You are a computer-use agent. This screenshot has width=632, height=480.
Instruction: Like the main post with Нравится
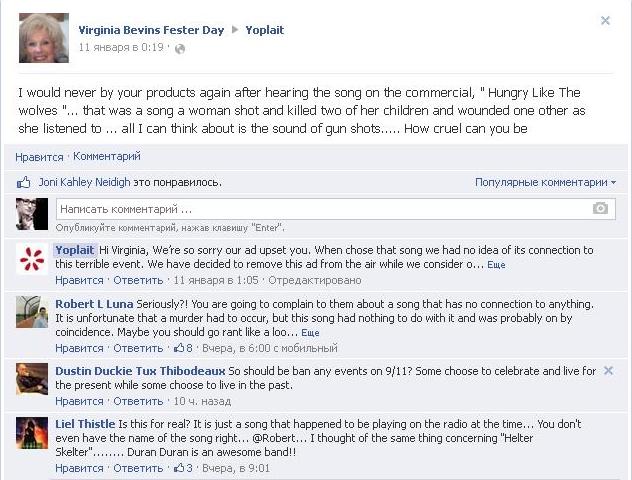coord(39,157)
